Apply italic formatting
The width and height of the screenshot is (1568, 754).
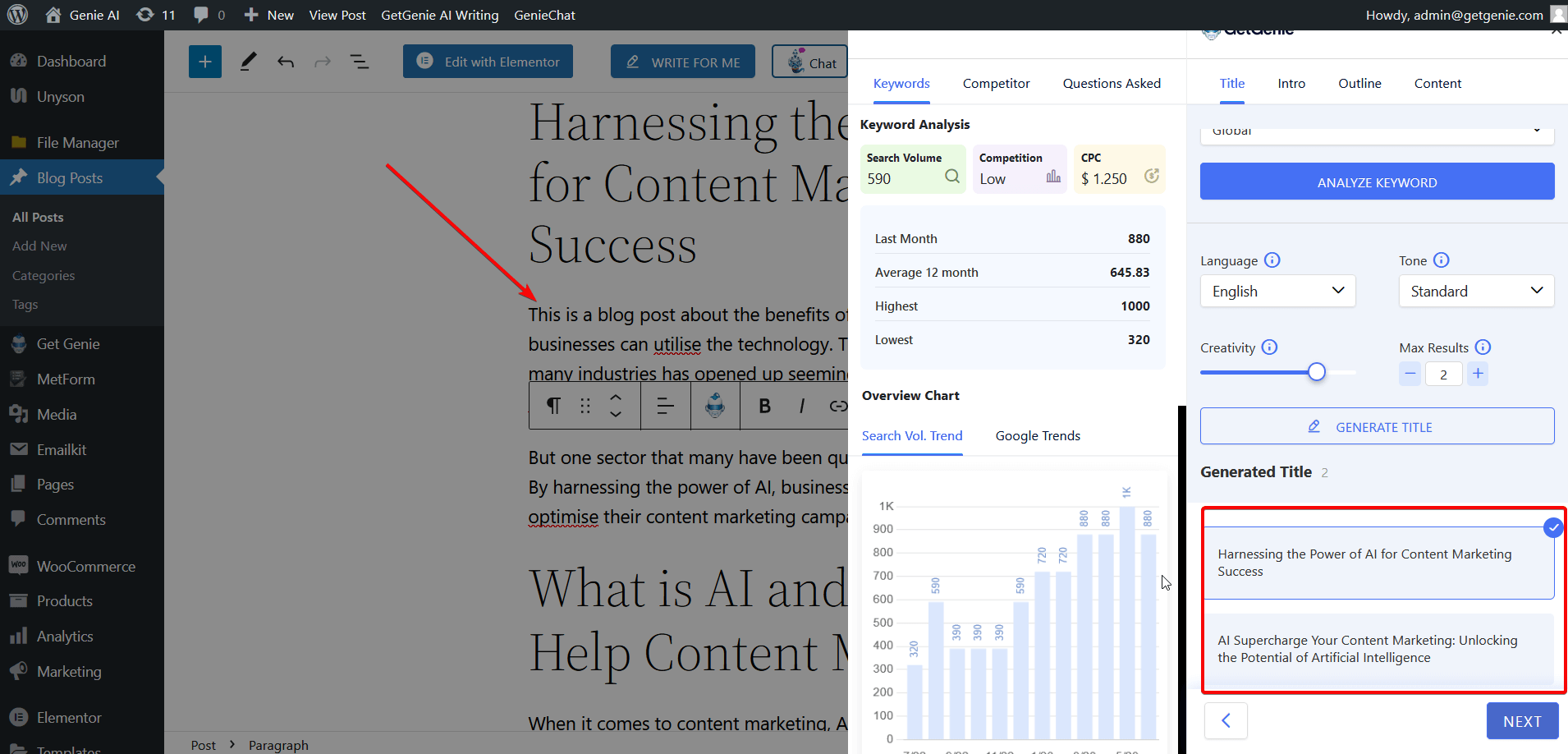coord(802,406)
